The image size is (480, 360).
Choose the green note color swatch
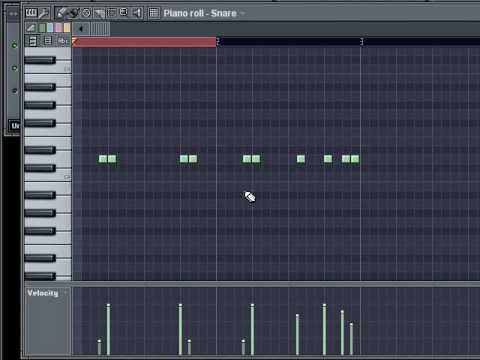[42, 28]
